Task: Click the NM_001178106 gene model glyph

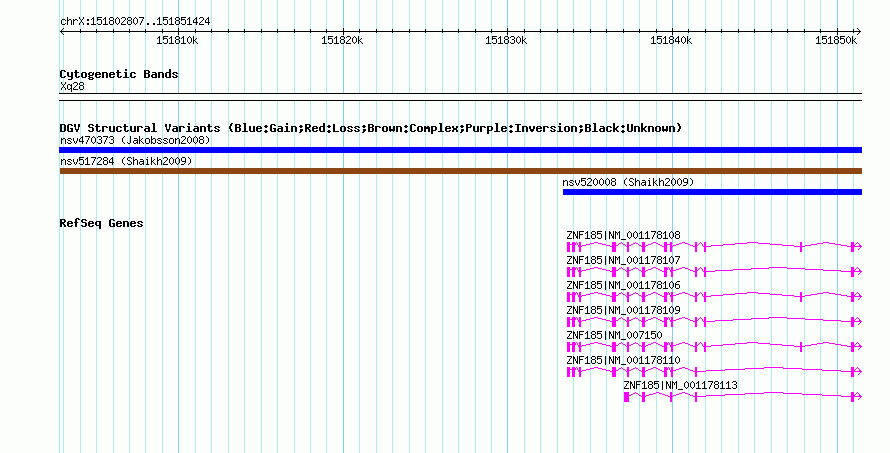Action: pos(714,296)
